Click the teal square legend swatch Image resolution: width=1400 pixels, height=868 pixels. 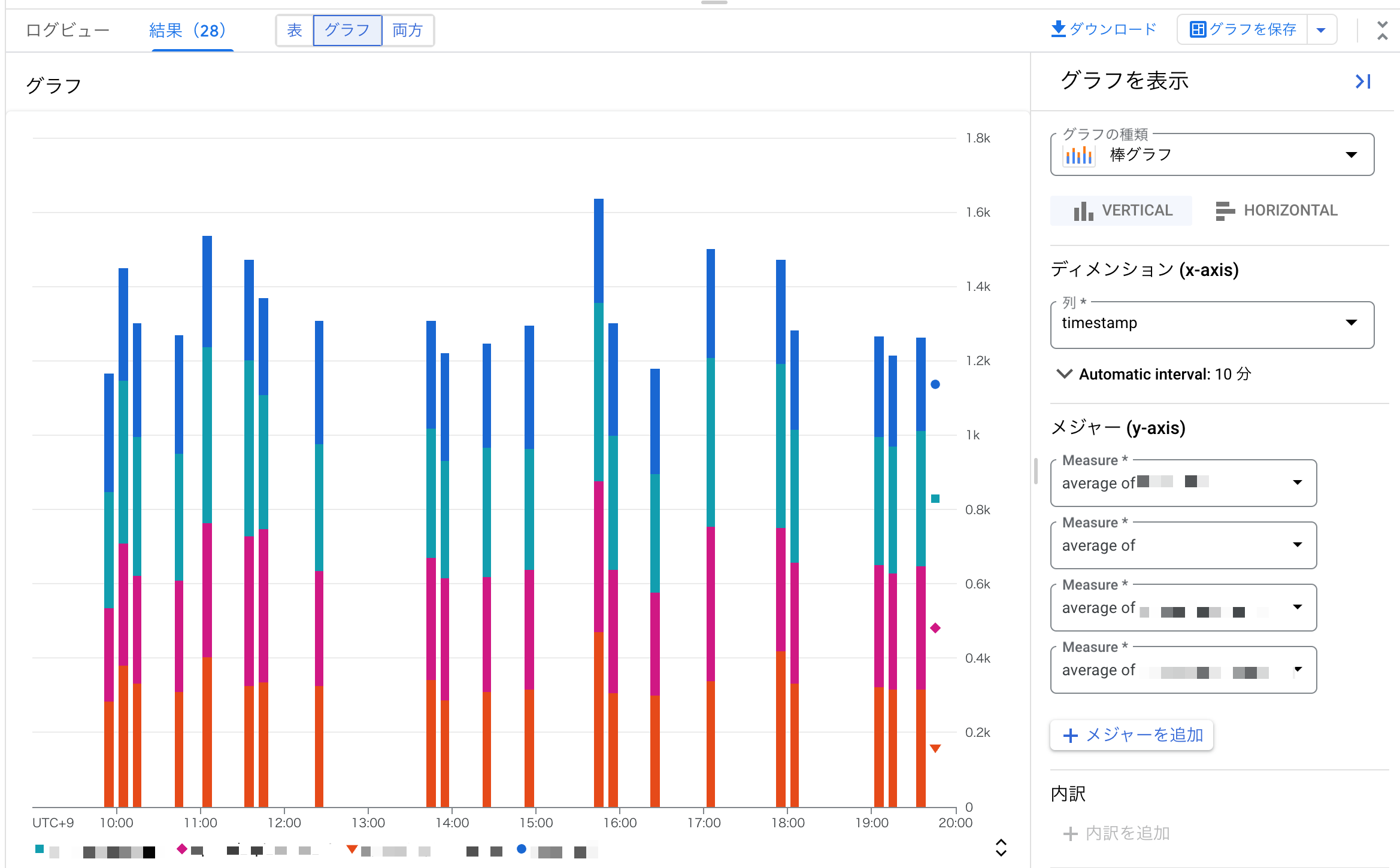(x=40, y=849)
